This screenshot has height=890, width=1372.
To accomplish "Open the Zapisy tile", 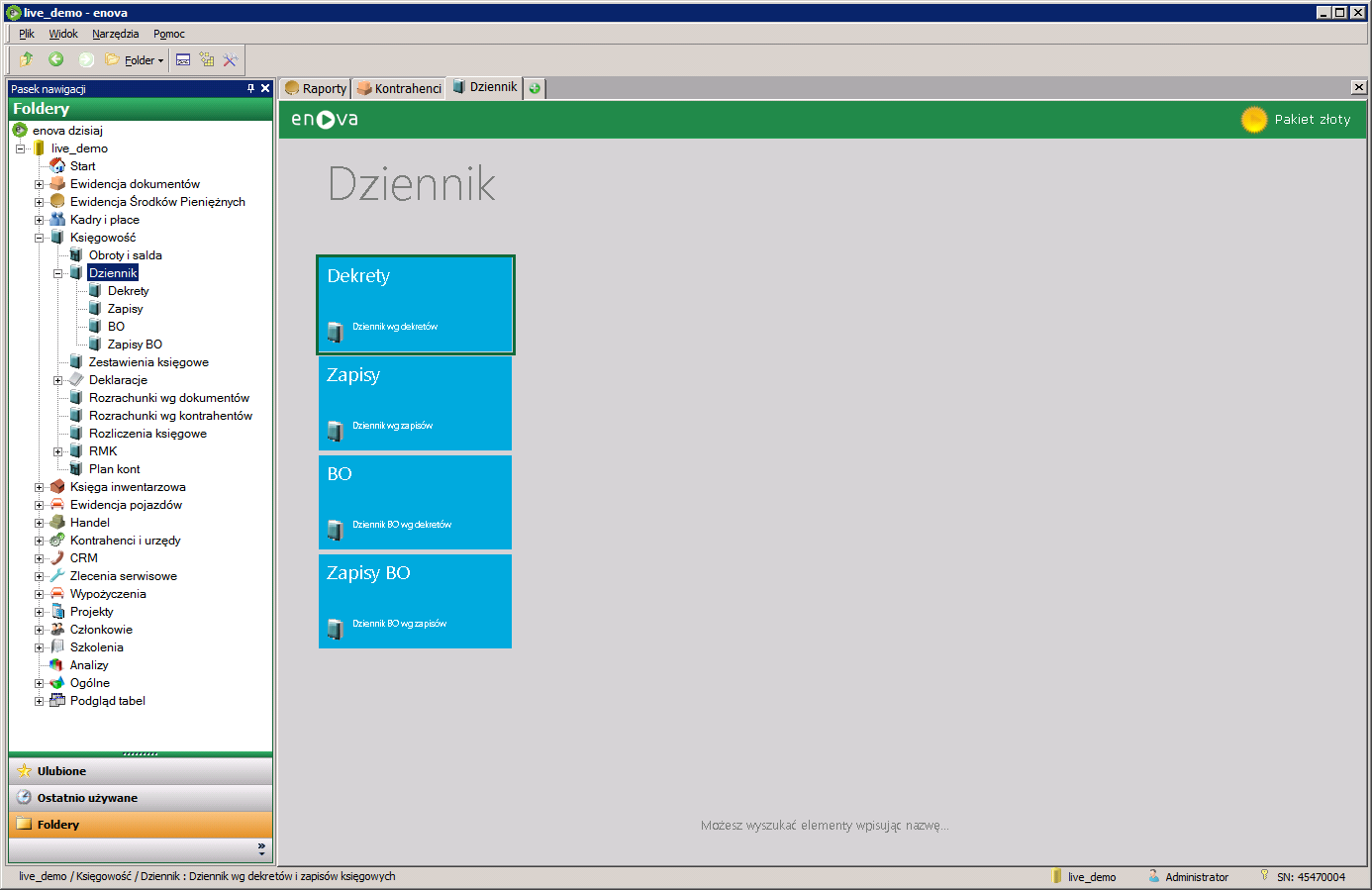I will pyautogui.click(x=416, y=403).
